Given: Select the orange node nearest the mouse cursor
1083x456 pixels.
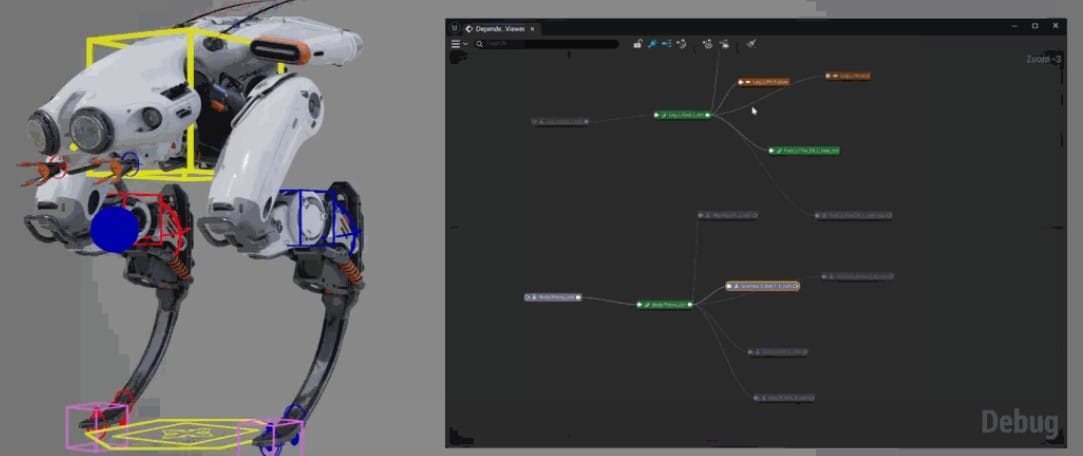Looking at the screenshot, I should coord(764,81).
